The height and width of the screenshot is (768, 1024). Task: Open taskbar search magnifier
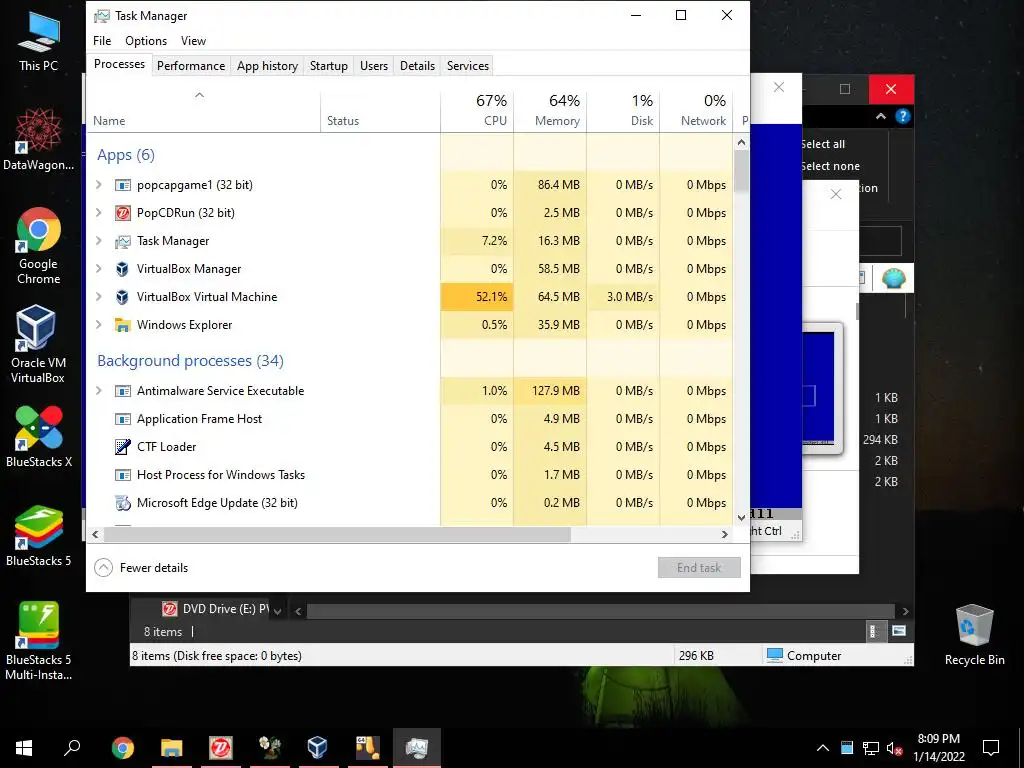click(72, 748)
